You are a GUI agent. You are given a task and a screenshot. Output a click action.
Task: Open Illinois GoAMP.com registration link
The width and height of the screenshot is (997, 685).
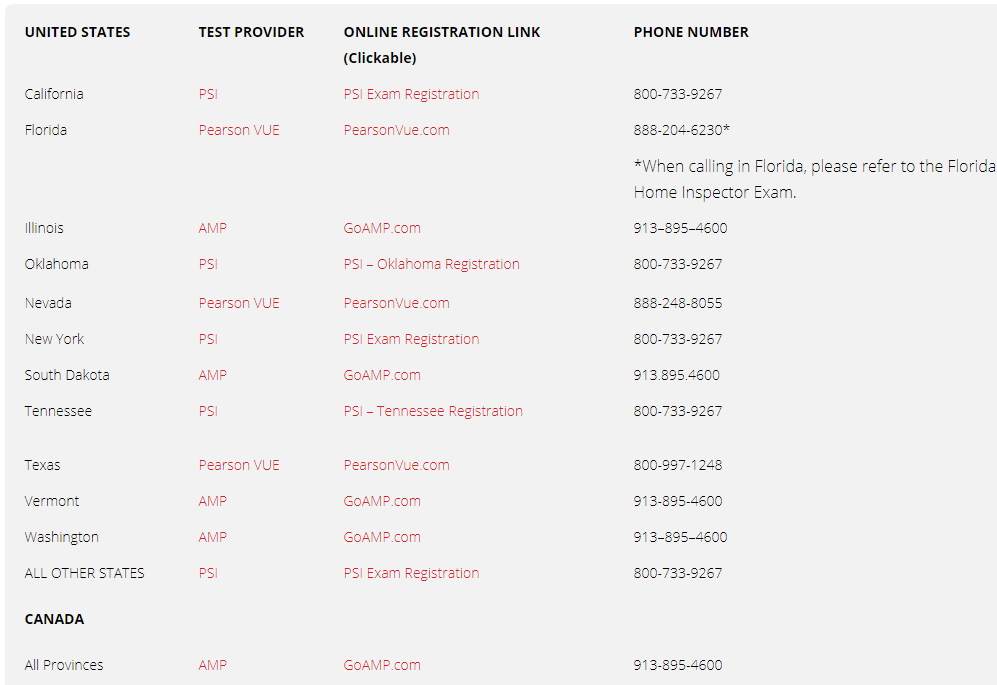tap(382, 228)
